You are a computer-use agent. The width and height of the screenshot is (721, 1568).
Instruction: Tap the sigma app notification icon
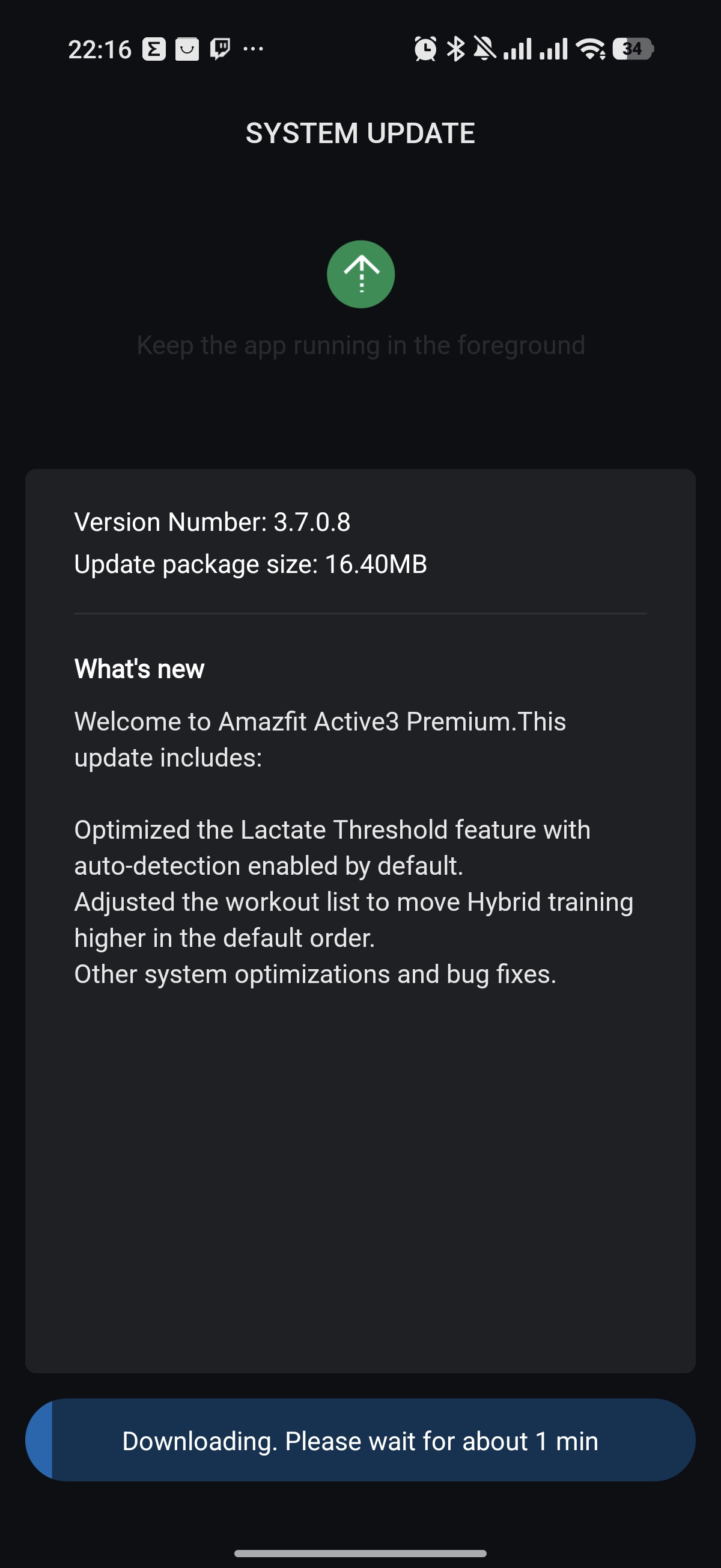click(x=154, y=49)
